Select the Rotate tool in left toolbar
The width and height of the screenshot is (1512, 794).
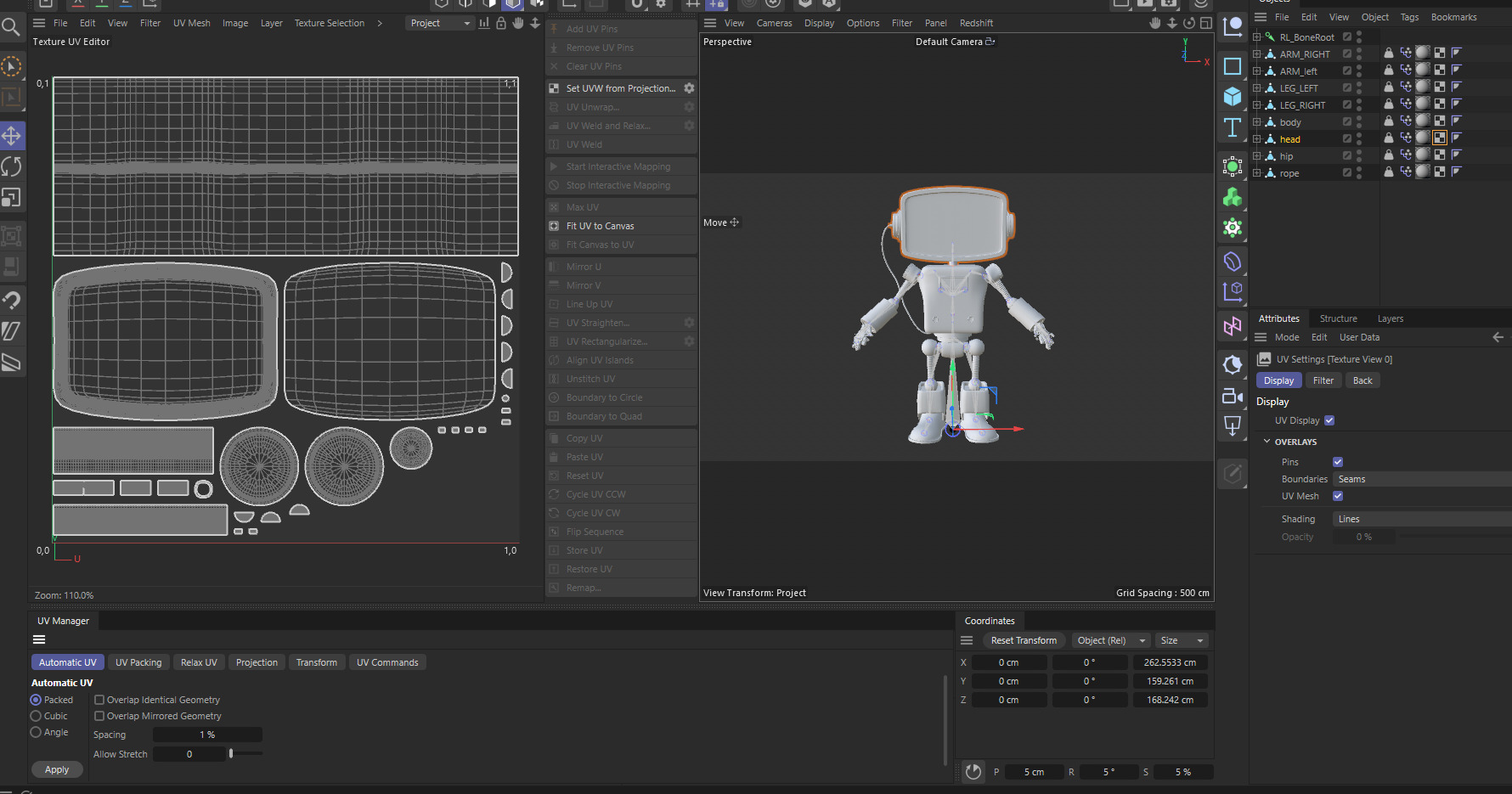tap(12, 167)
